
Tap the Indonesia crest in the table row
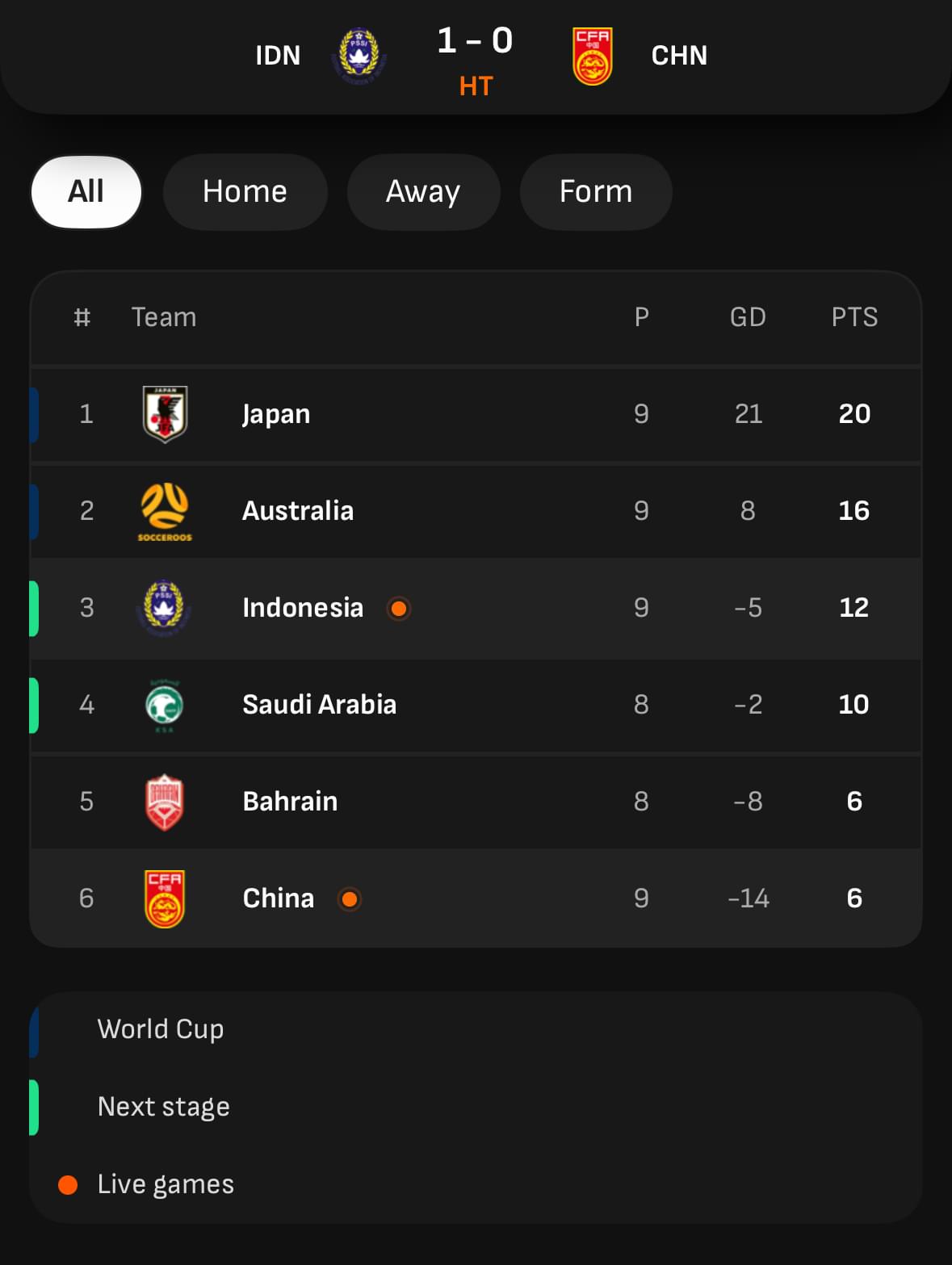[164, 608]
